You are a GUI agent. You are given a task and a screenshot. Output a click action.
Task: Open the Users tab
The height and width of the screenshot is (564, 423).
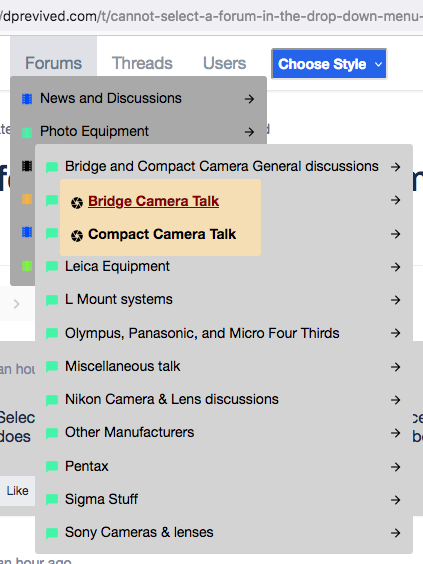tap(224, 63)
